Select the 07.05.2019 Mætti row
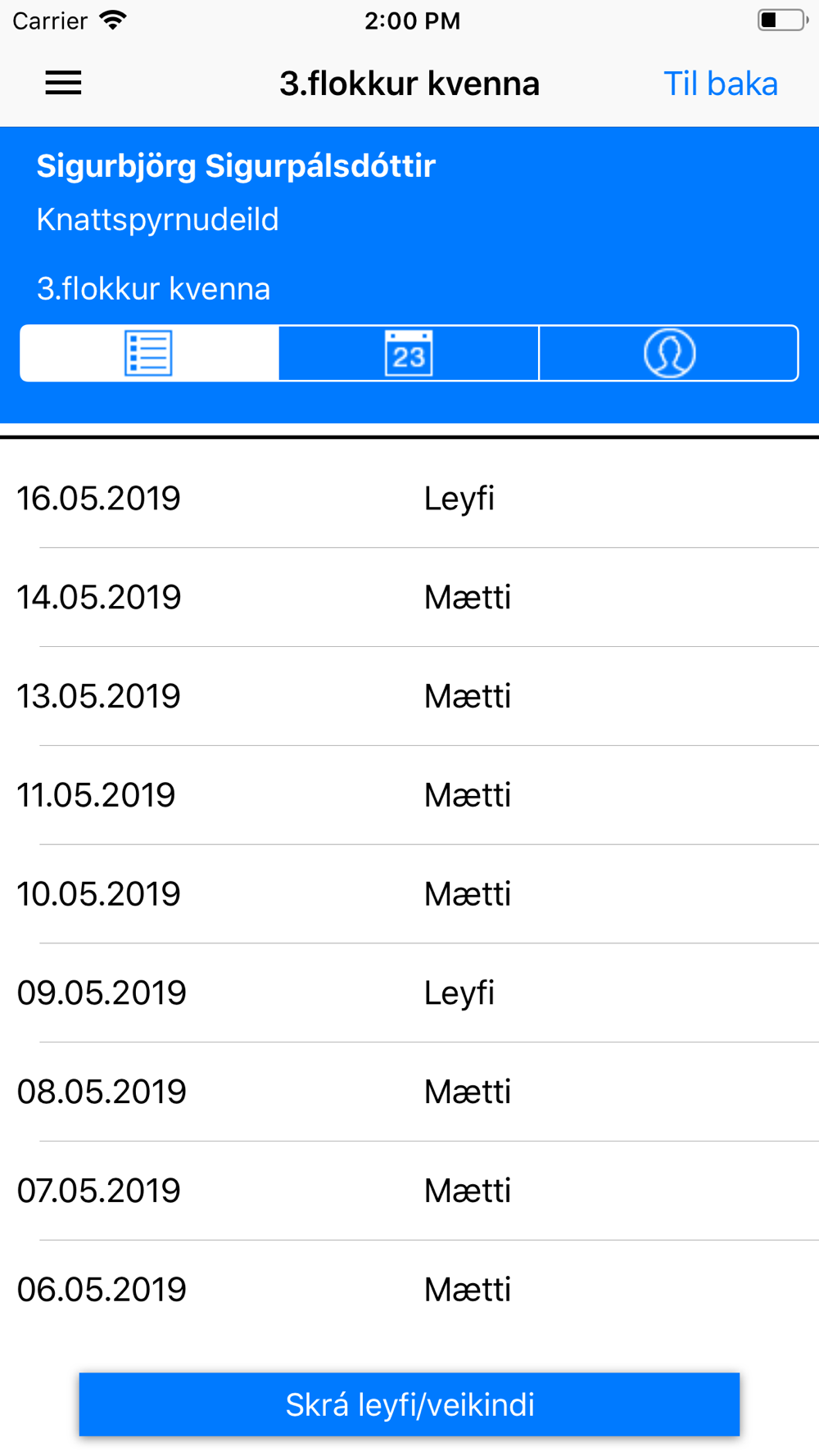Viewport: 819px width, 1456px height. pos(409,1191)
